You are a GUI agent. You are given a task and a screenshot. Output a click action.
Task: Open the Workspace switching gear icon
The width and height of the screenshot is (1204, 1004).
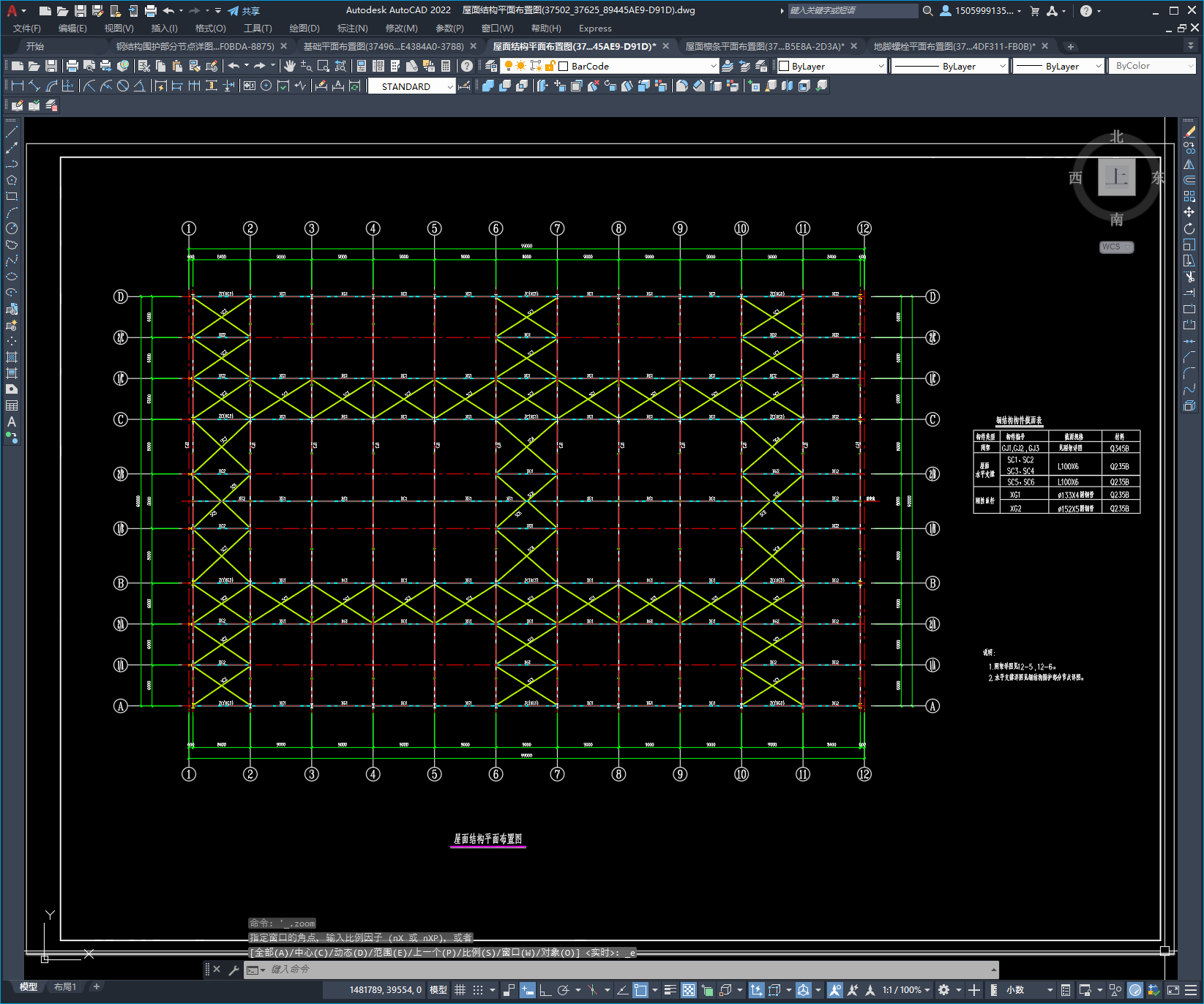pos(944,990)
